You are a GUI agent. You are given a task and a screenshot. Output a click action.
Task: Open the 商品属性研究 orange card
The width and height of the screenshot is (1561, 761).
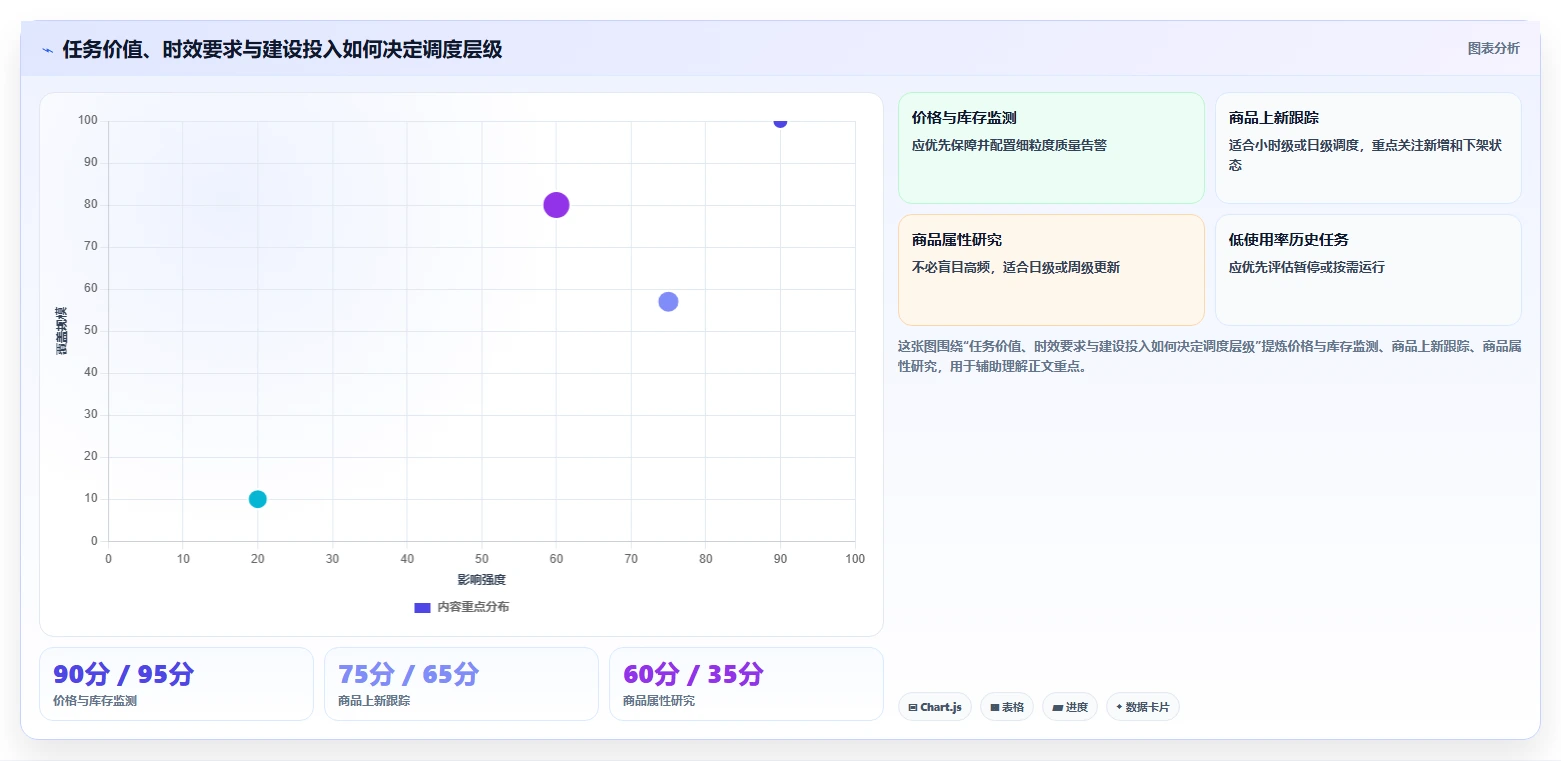(x=1051, y=270)
